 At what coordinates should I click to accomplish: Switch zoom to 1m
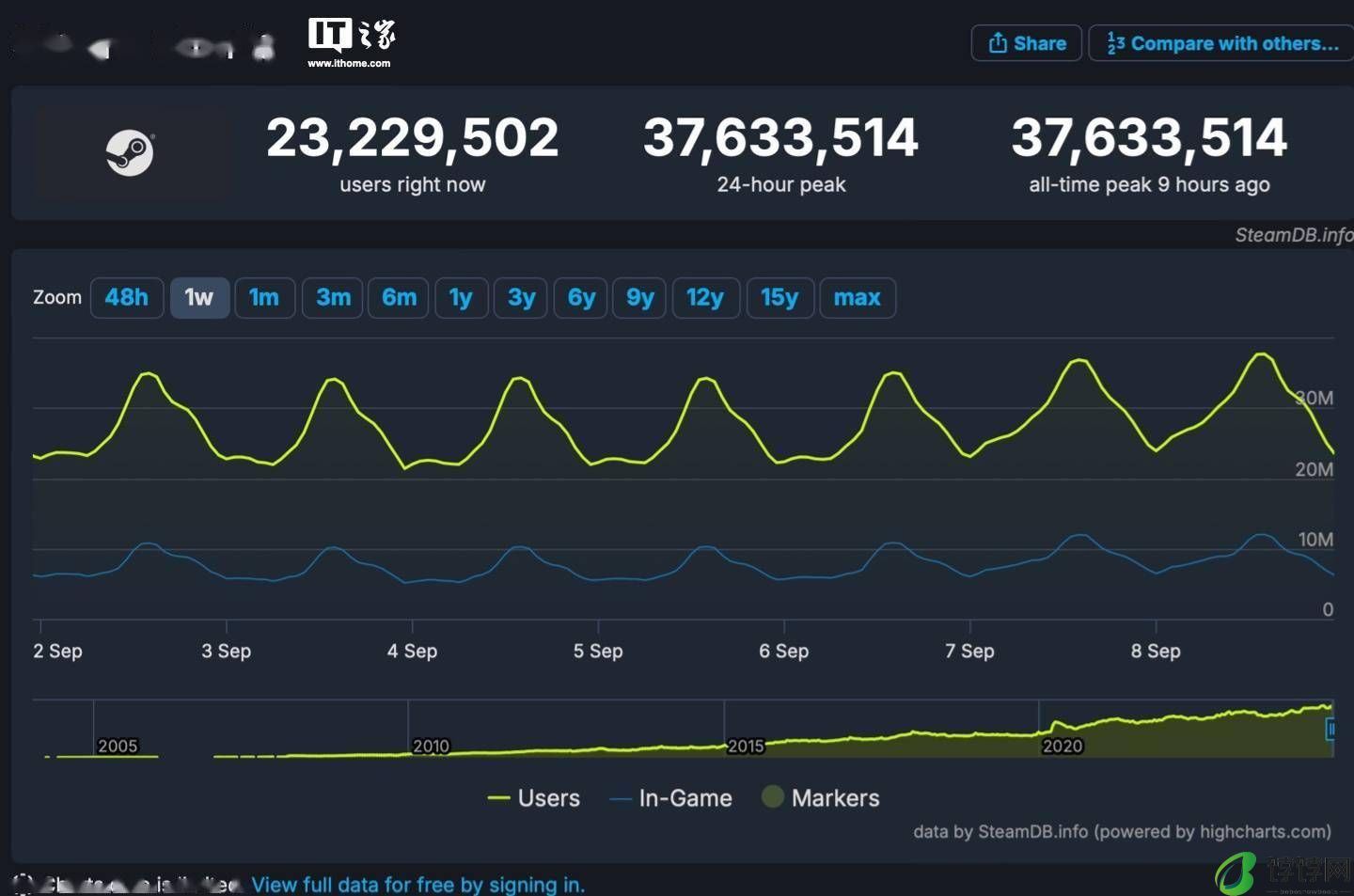(264, 298)
